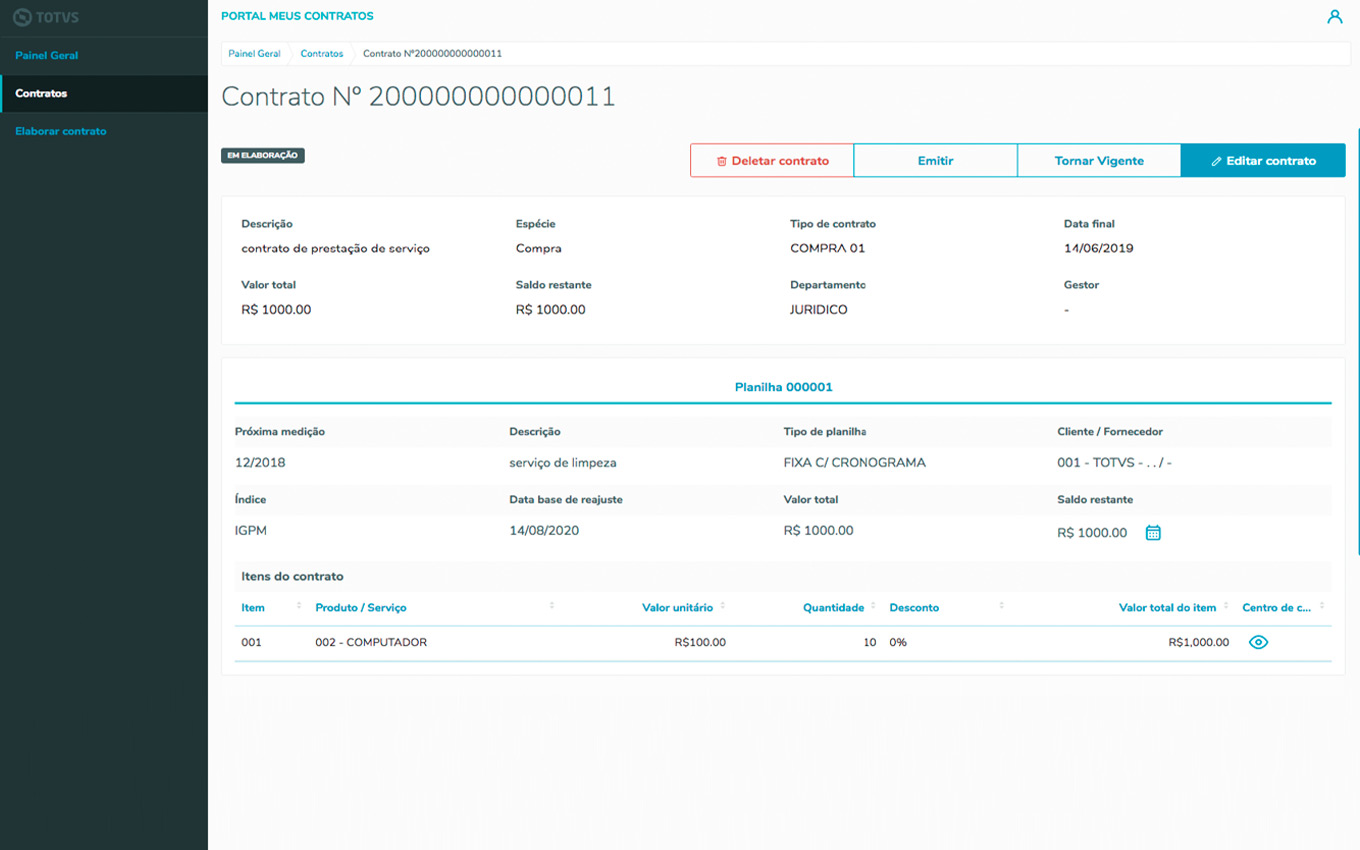Open the calendar icon beside Saldo restante
1360x850 pixels.
pos(1153,533)
